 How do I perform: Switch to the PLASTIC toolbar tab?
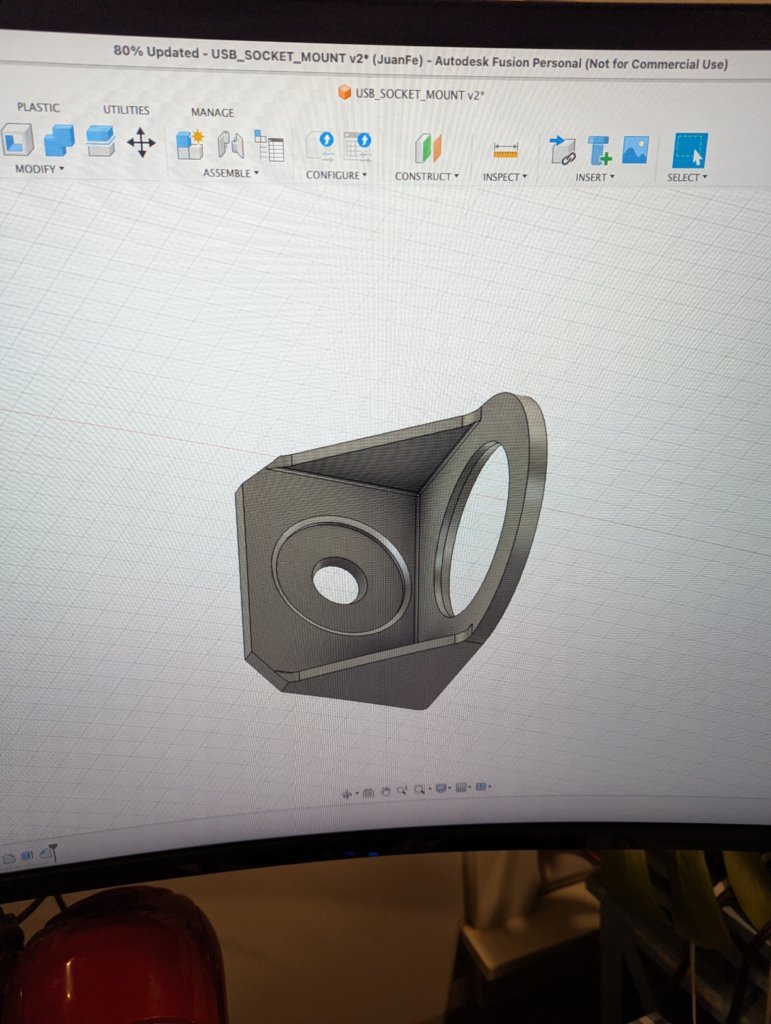pyautogui.click(x=38, y=107)
